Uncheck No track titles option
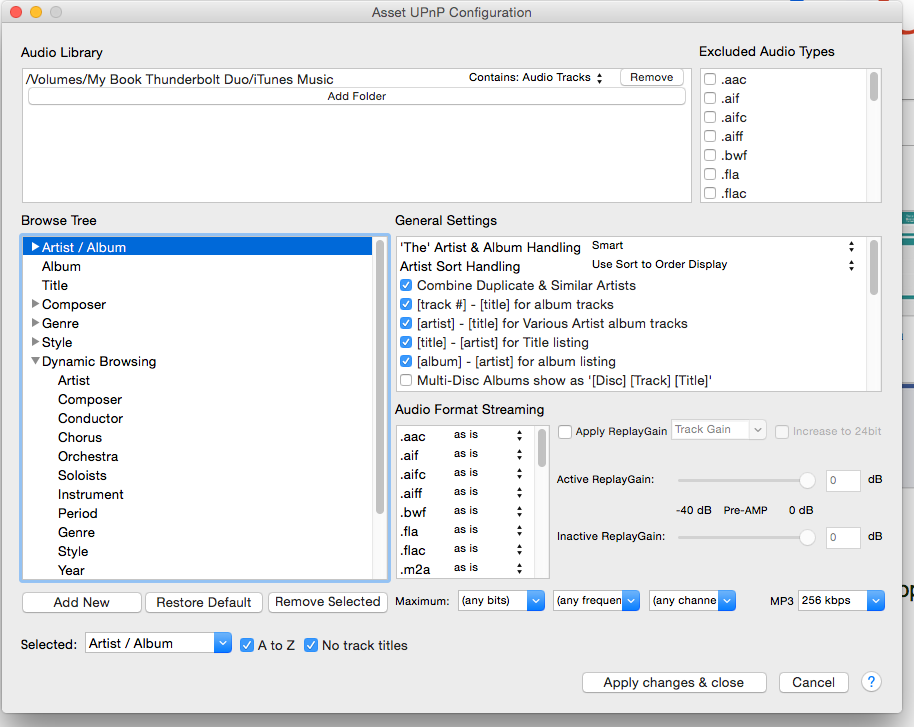Image resolution: width=914 pixels, height=727 pixels. click(x=311, y=645)
